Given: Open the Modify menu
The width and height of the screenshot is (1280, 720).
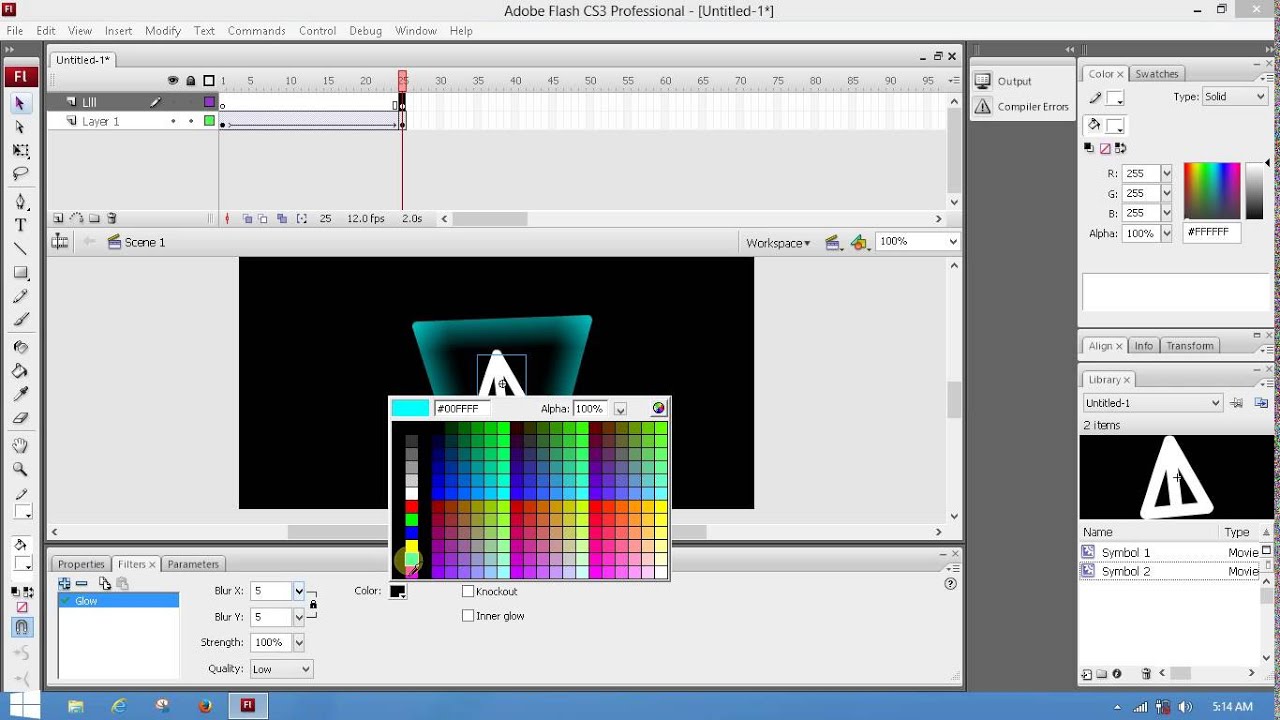Looking at the screenshot, I should click(x=163, y=31).
